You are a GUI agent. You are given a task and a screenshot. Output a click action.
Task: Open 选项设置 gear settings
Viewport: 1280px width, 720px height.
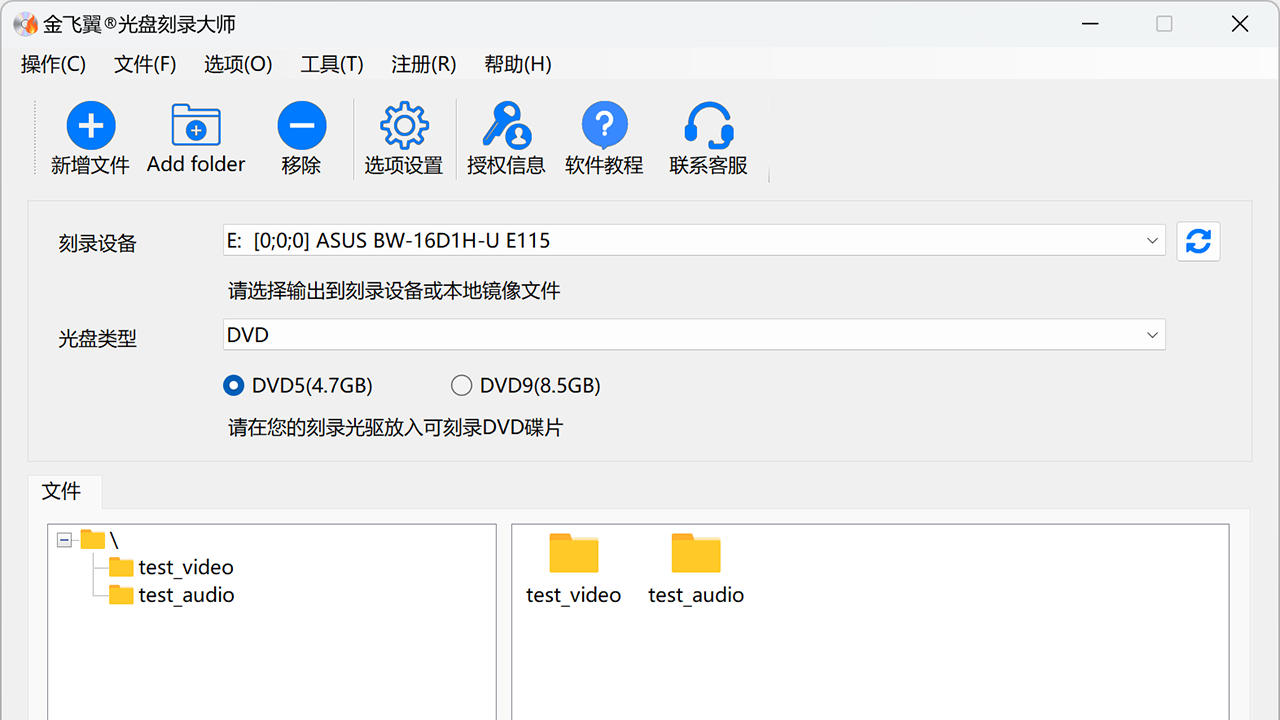click(x=403, y=127)
